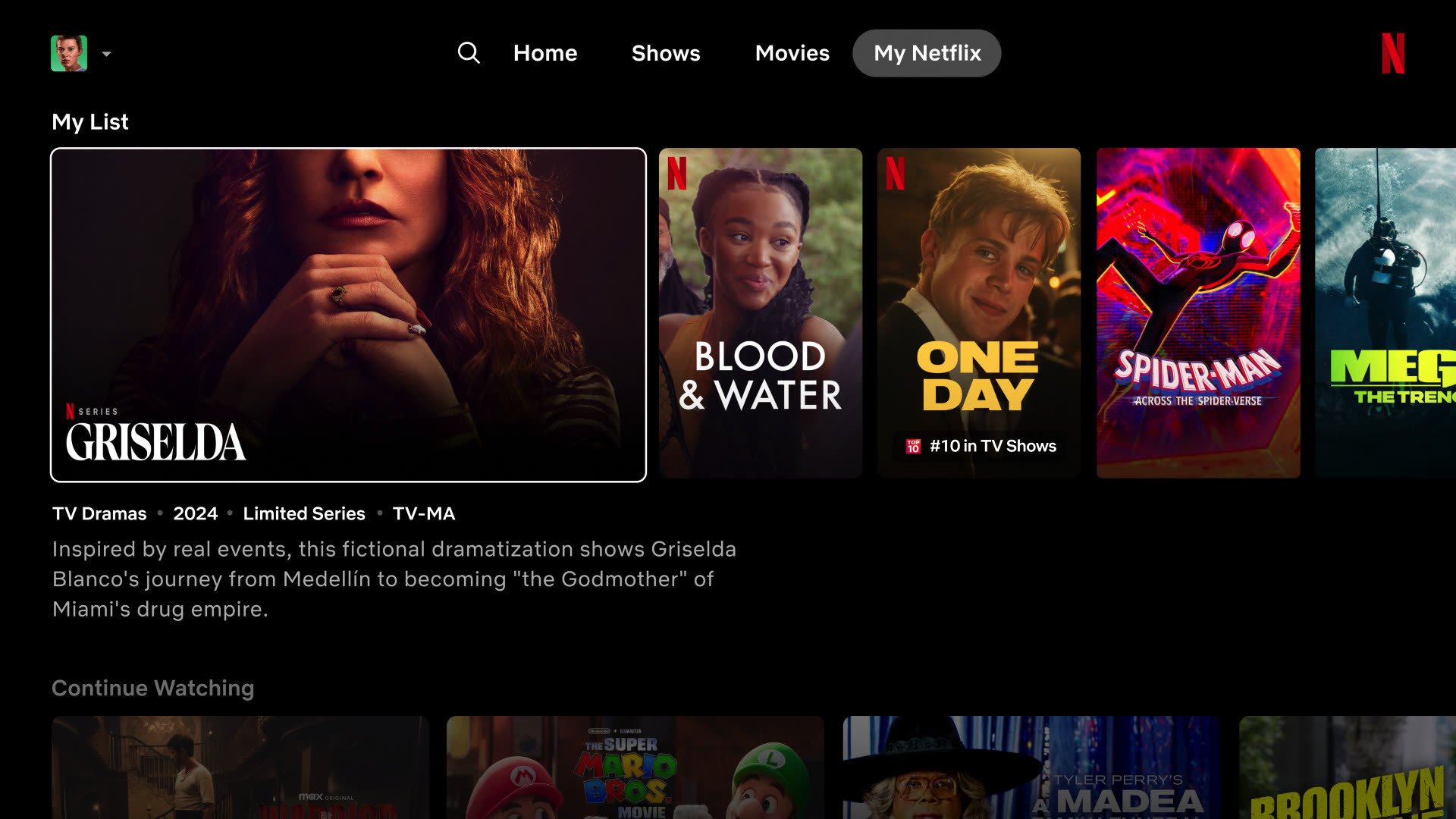Open the Movies tab
The height and width of the screenshot is (819, 1456).
tap(792, 53)
